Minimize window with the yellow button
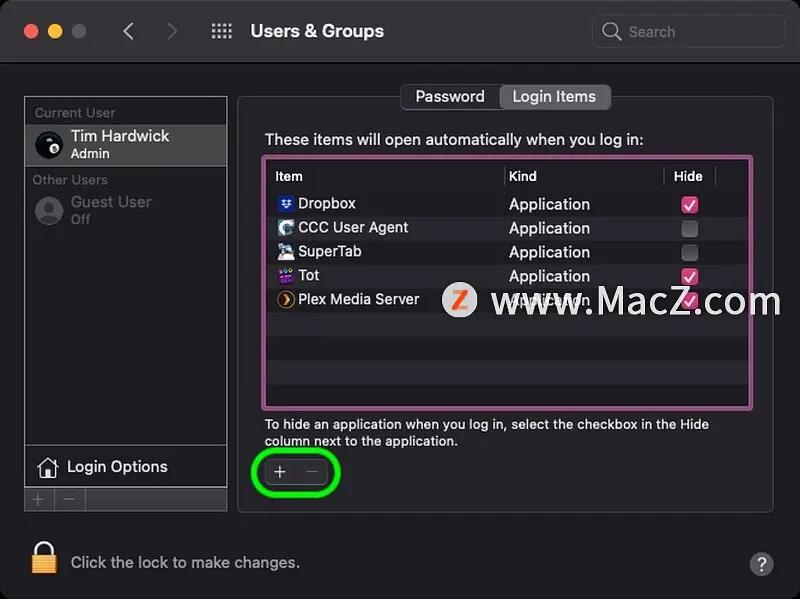 point(55,32)
